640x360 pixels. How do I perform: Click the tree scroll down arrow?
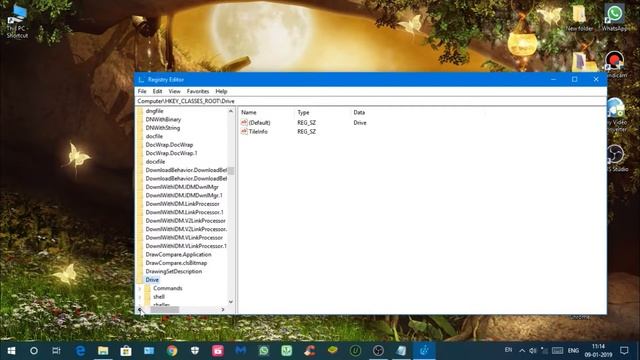click(231, 302)
